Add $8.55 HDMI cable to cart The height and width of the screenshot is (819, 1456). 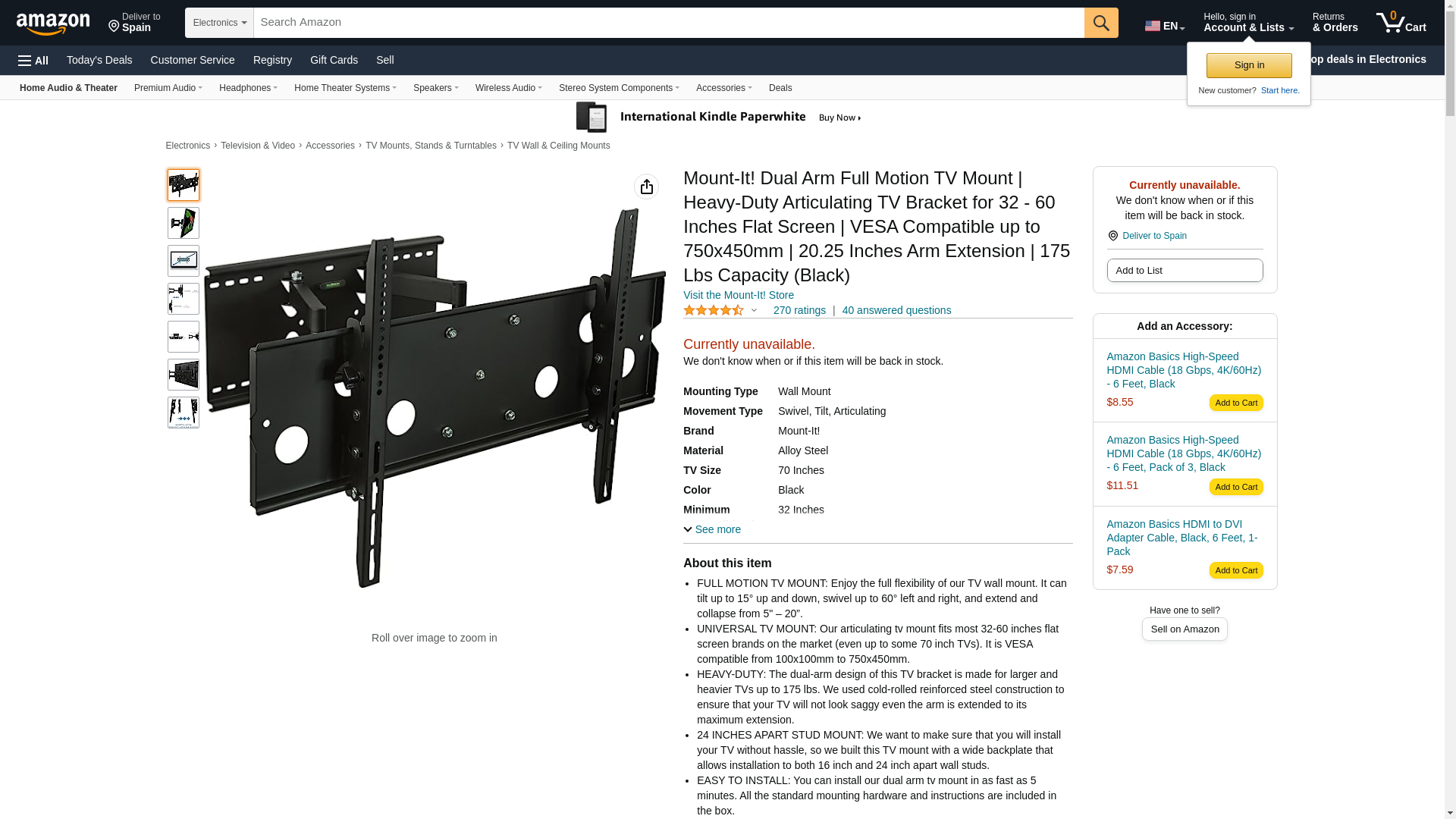(1236, 403)
